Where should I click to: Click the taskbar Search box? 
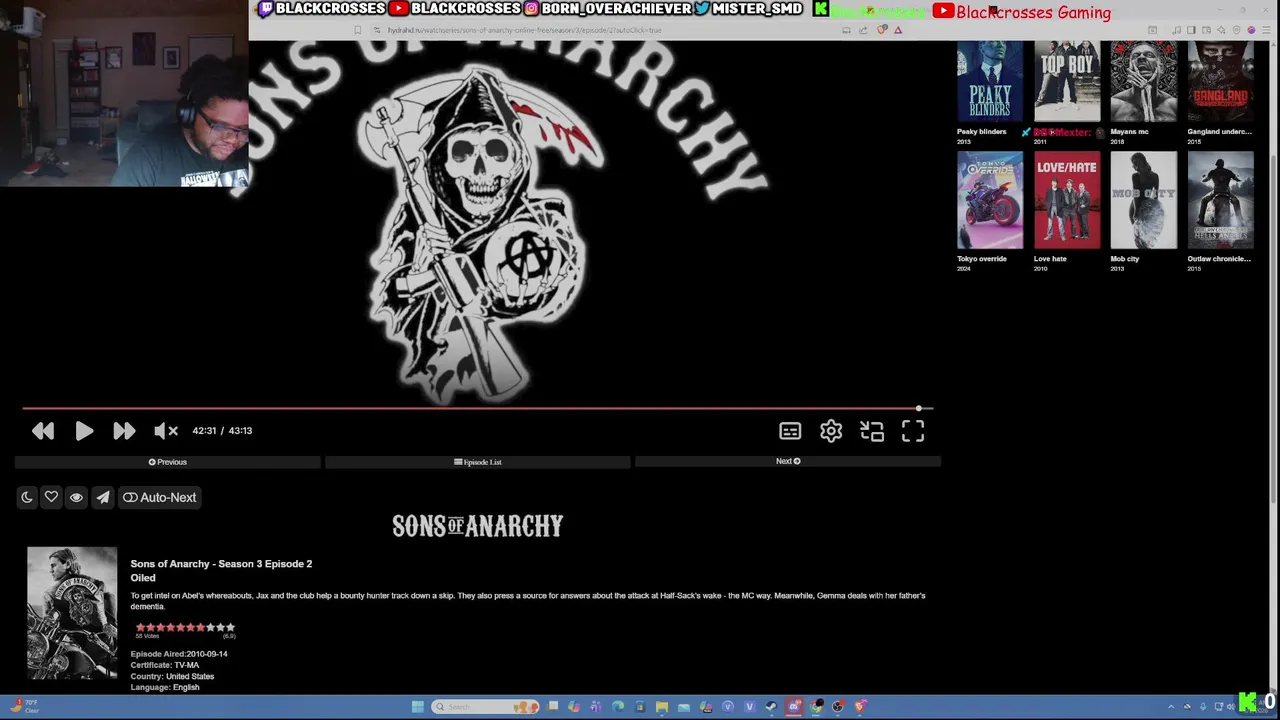click(x=485, y=707)
